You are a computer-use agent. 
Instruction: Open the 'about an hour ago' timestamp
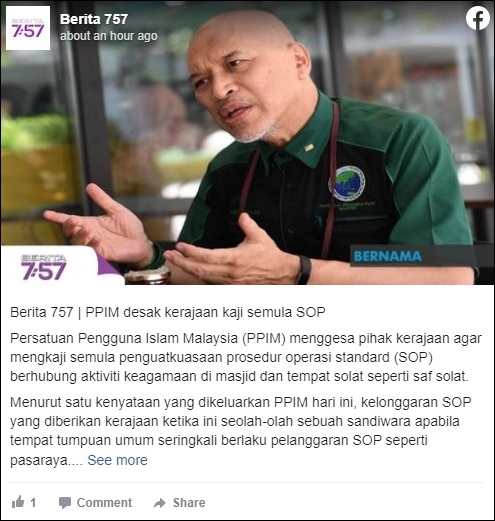point(109,36)
